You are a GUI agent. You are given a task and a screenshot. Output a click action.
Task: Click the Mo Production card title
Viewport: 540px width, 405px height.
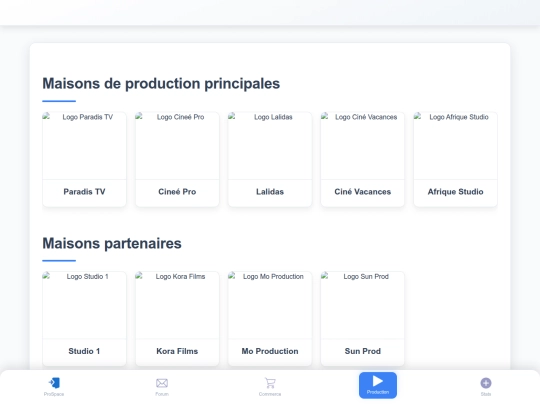point(270,351)
